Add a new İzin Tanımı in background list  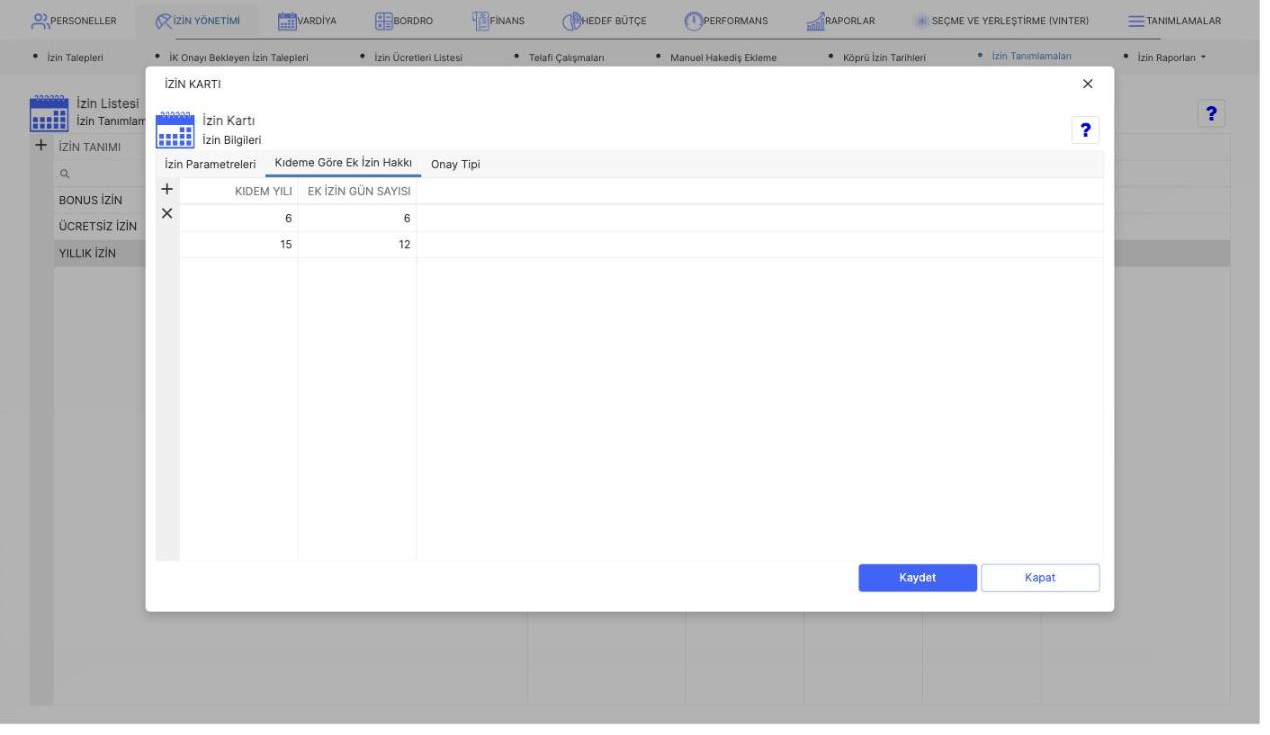pyautogui.click(x=41, y=146)
